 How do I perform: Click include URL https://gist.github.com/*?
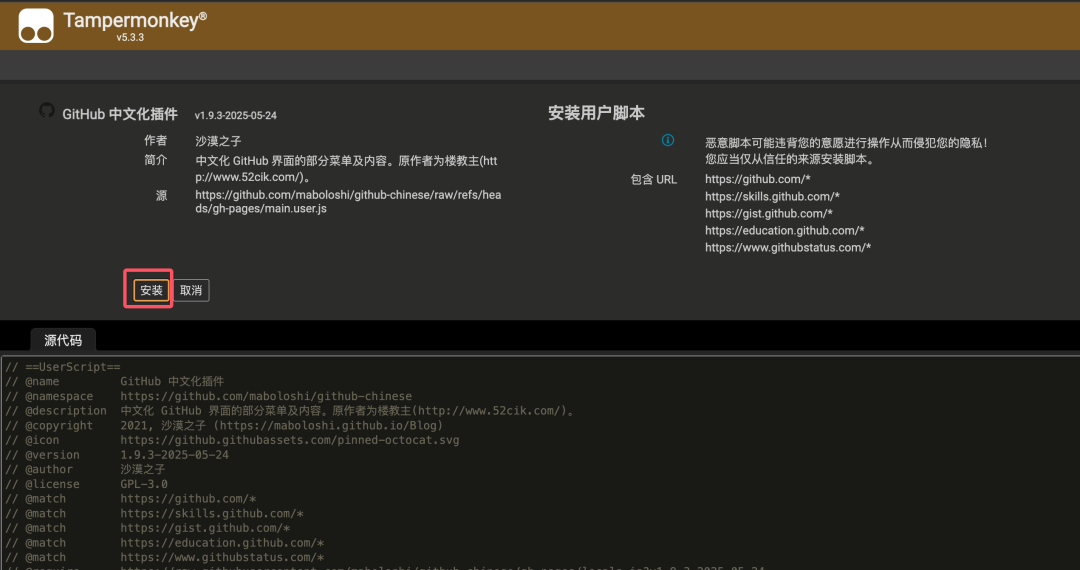769,214
